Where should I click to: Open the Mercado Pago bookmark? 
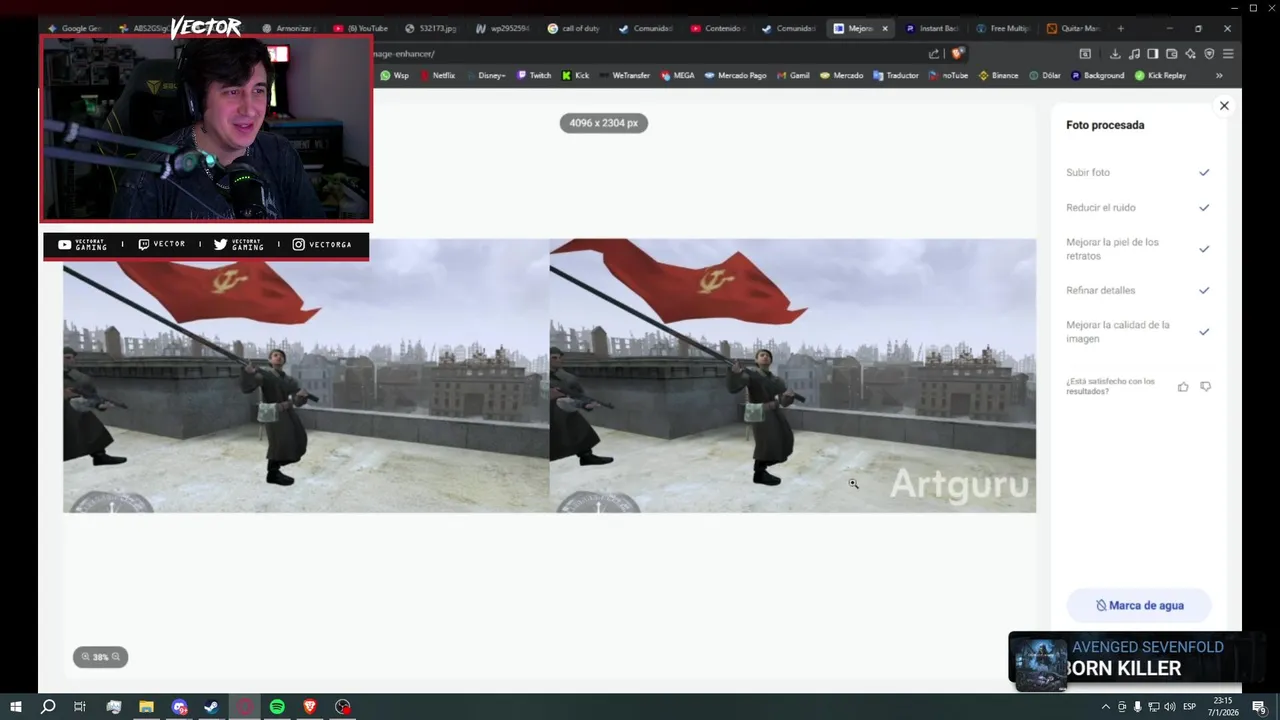click(735, 76)
